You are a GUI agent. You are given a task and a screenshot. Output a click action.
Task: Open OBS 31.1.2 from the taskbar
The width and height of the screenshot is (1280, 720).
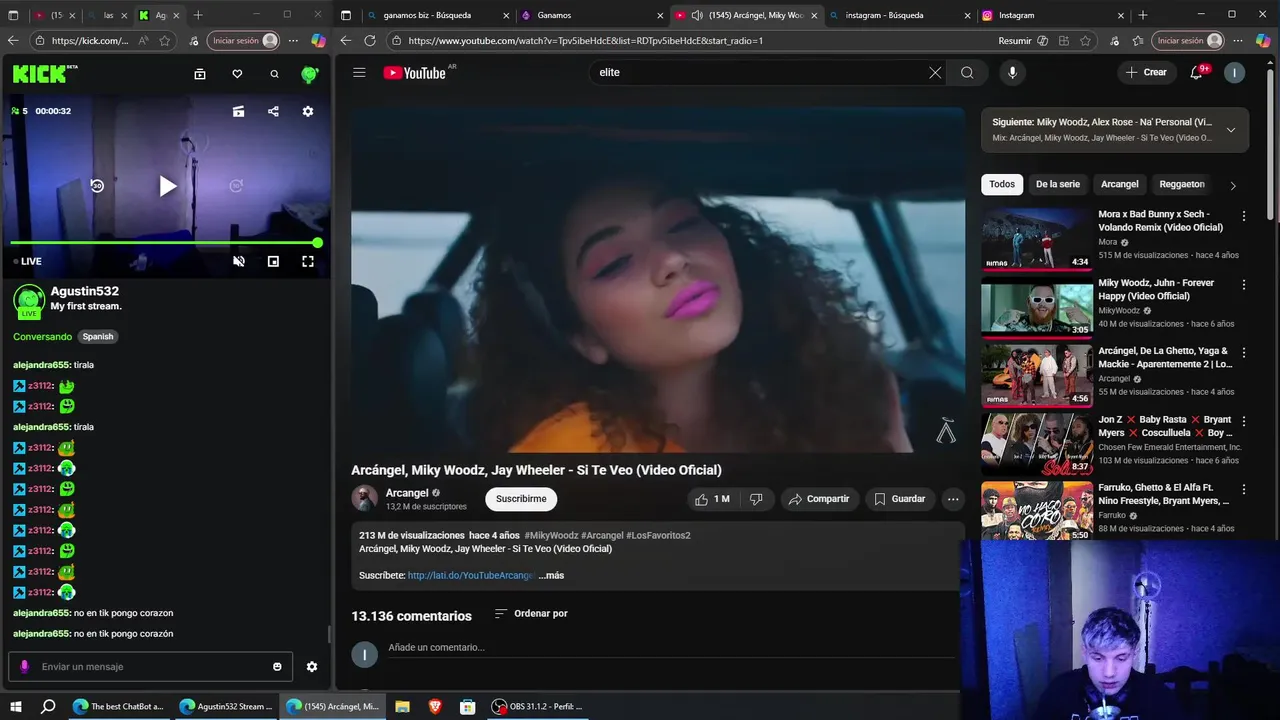tap(538, 706)
